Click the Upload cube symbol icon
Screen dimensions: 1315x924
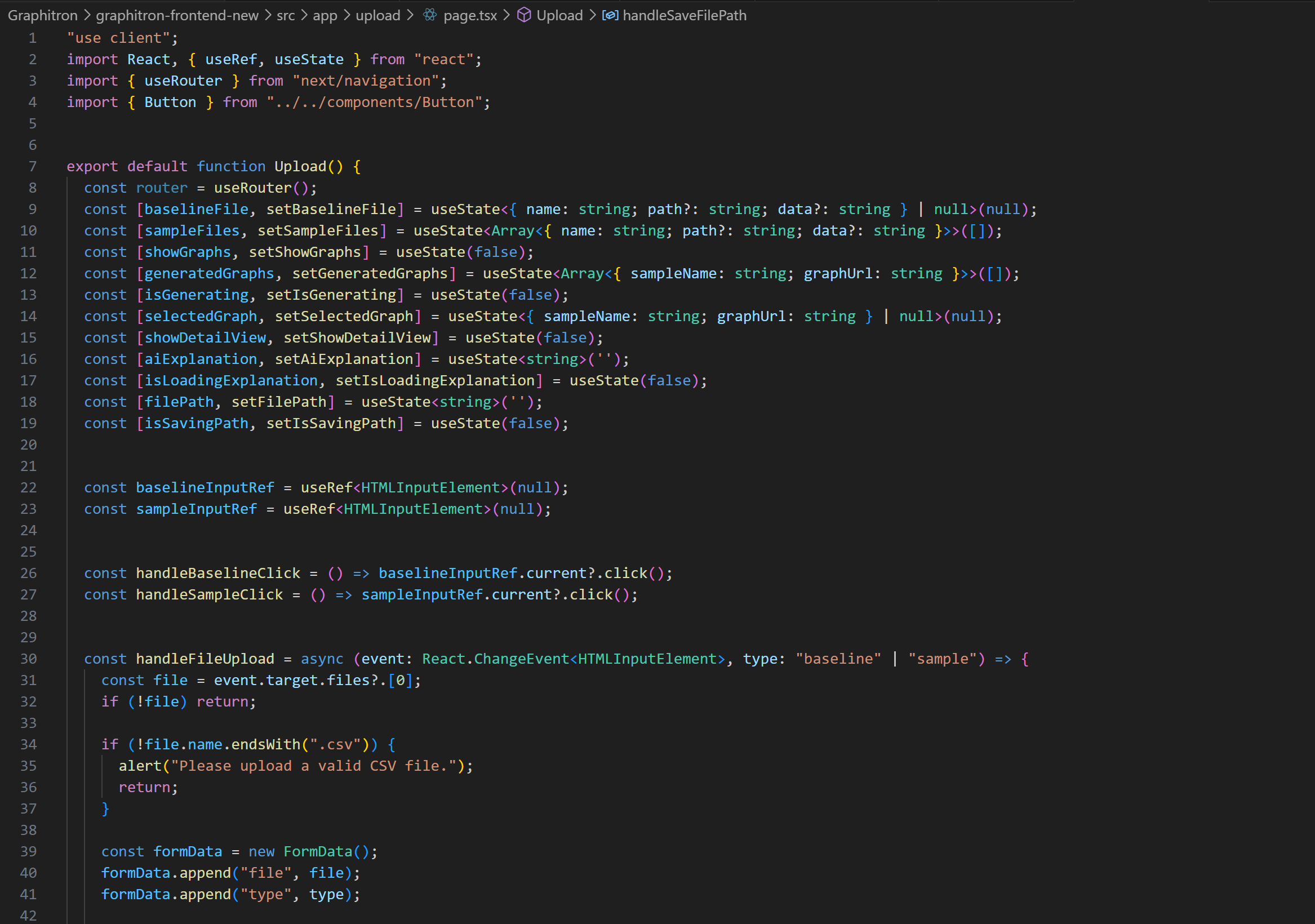[523, 15]
